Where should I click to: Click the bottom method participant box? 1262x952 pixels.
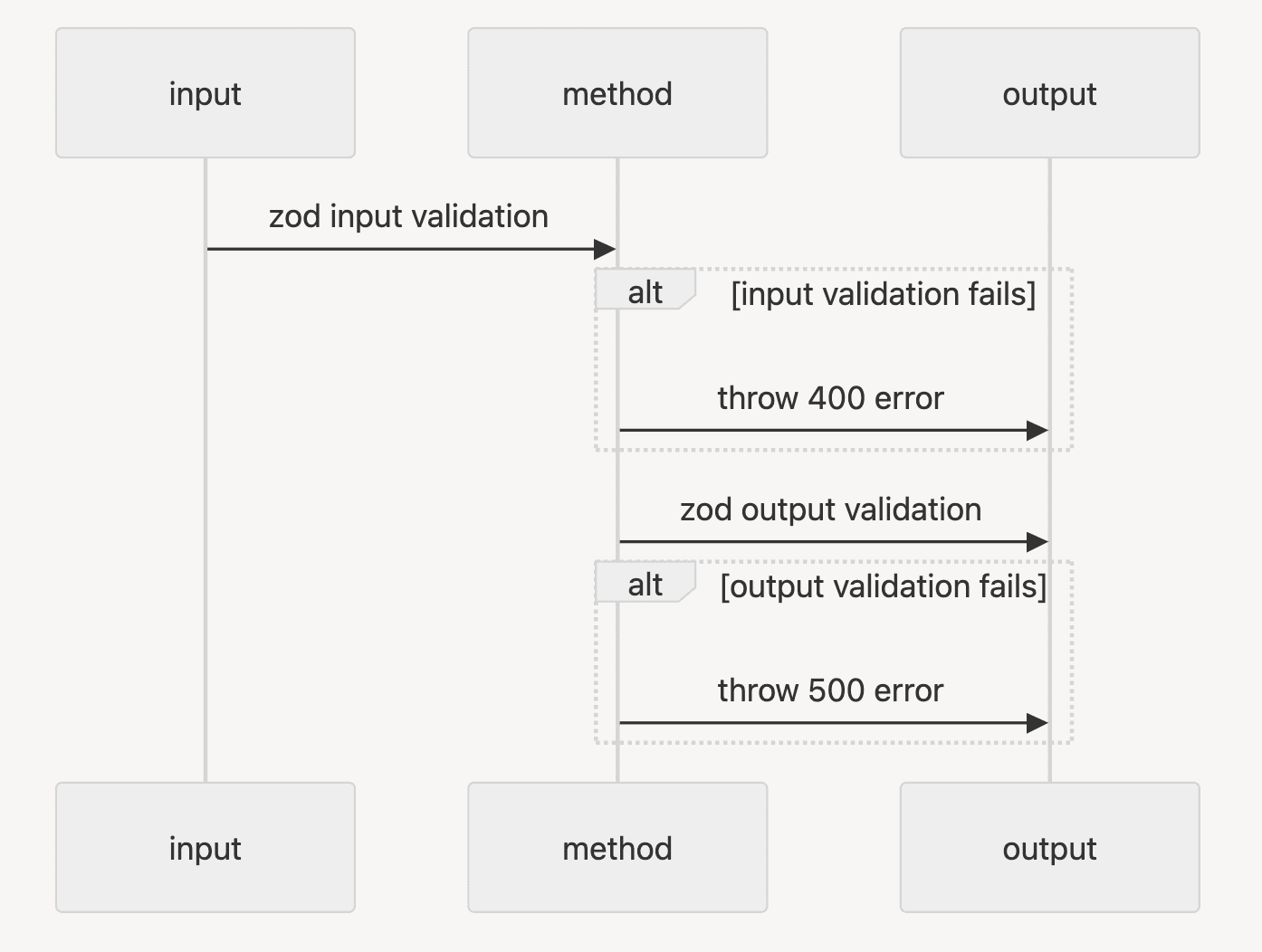(x=617, y=848)
